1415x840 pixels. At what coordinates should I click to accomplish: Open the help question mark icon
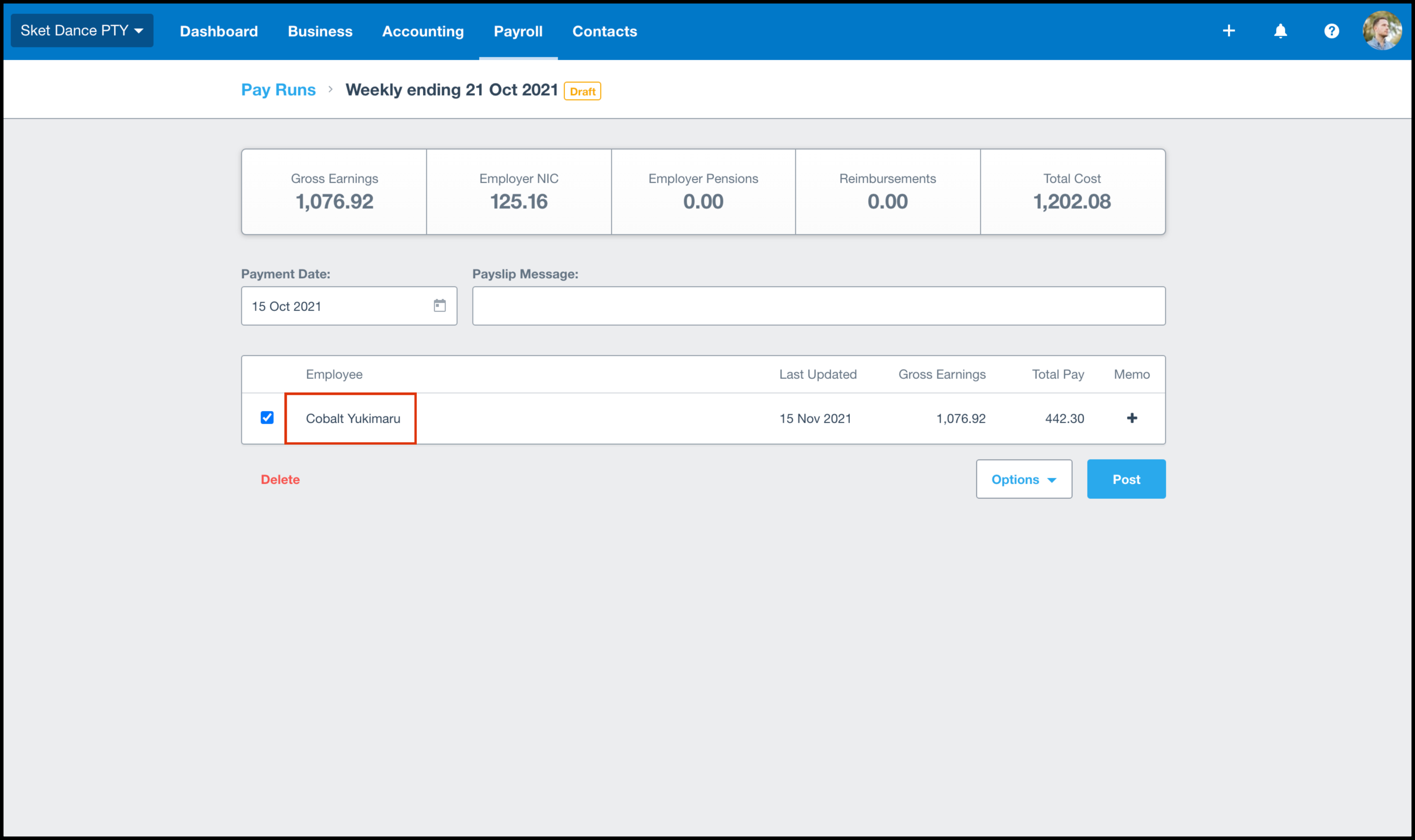pos(1331,30)
